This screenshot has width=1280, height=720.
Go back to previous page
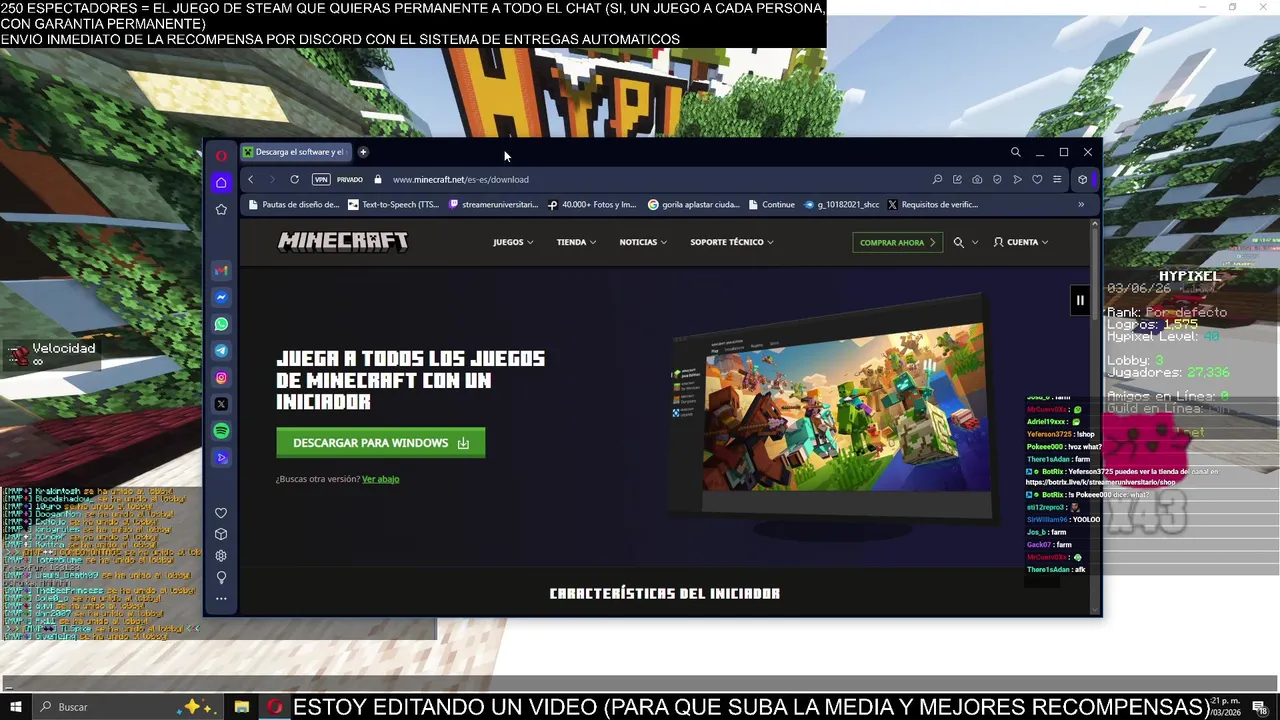(x=250, y=179)
